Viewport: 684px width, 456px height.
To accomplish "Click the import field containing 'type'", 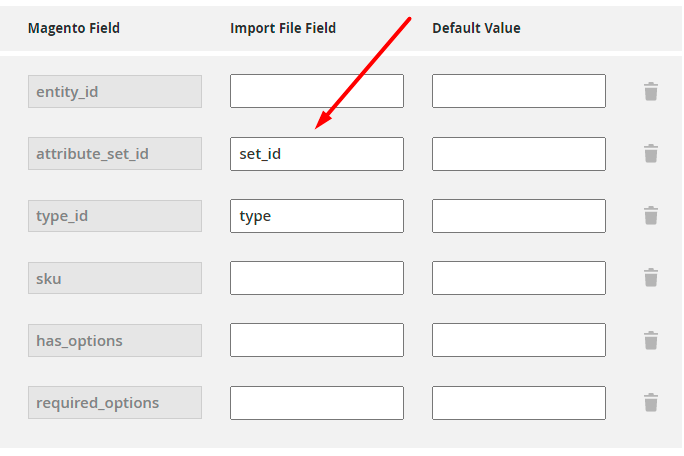I will click(x=317, y=216).
